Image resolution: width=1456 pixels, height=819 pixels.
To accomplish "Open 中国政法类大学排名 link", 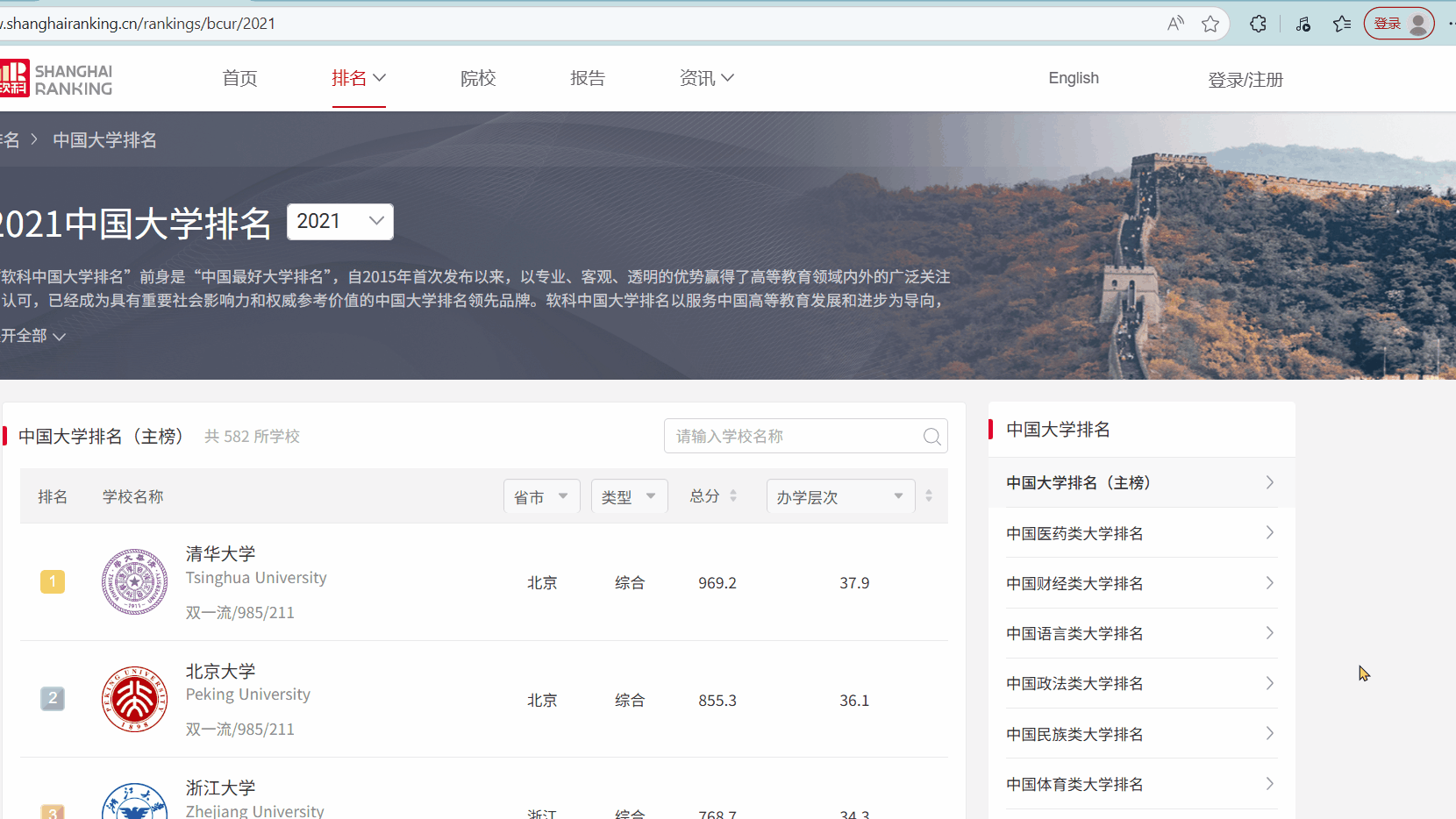I will click(x=1074, y=683).
